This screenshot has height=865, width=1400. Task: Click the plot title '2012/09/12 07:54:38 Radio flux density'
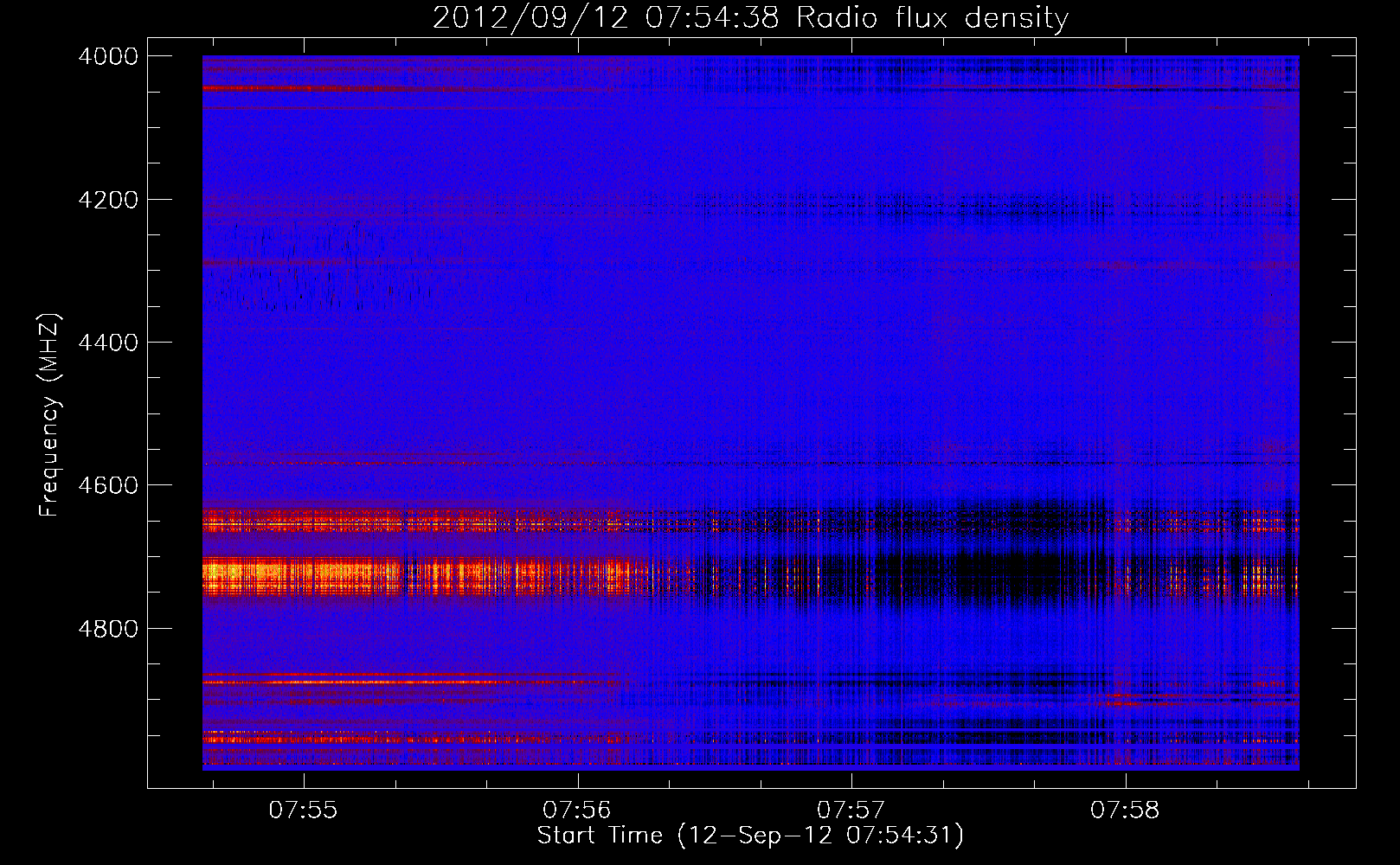coord(750,17)
